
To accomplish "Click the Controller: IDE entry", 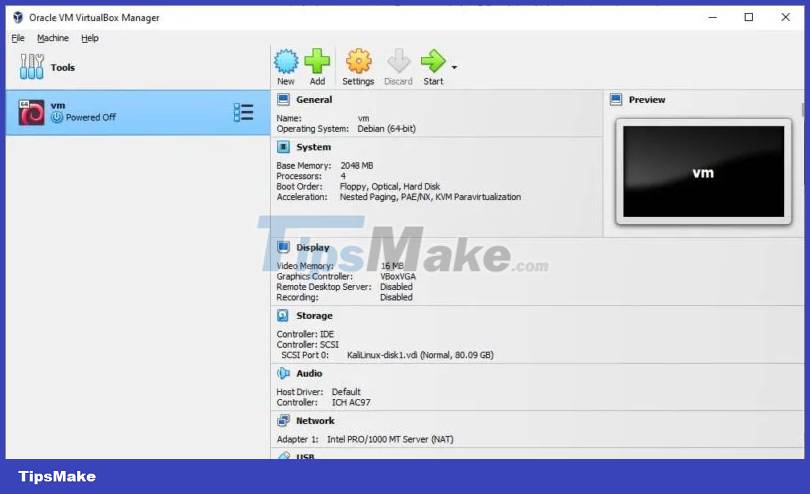I will pyautogui.click(x=305, y=334).
